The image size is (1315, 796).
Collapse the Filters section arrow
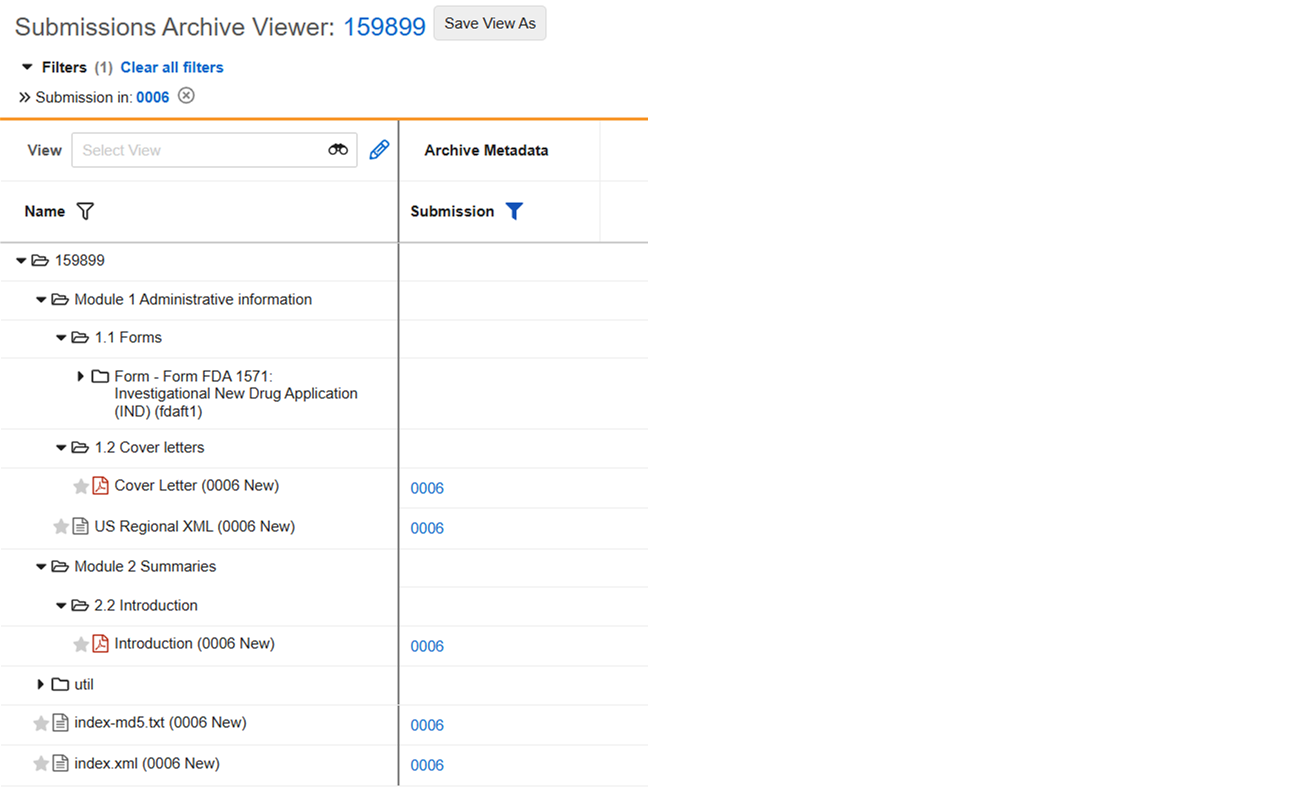(x=27, y=67)
